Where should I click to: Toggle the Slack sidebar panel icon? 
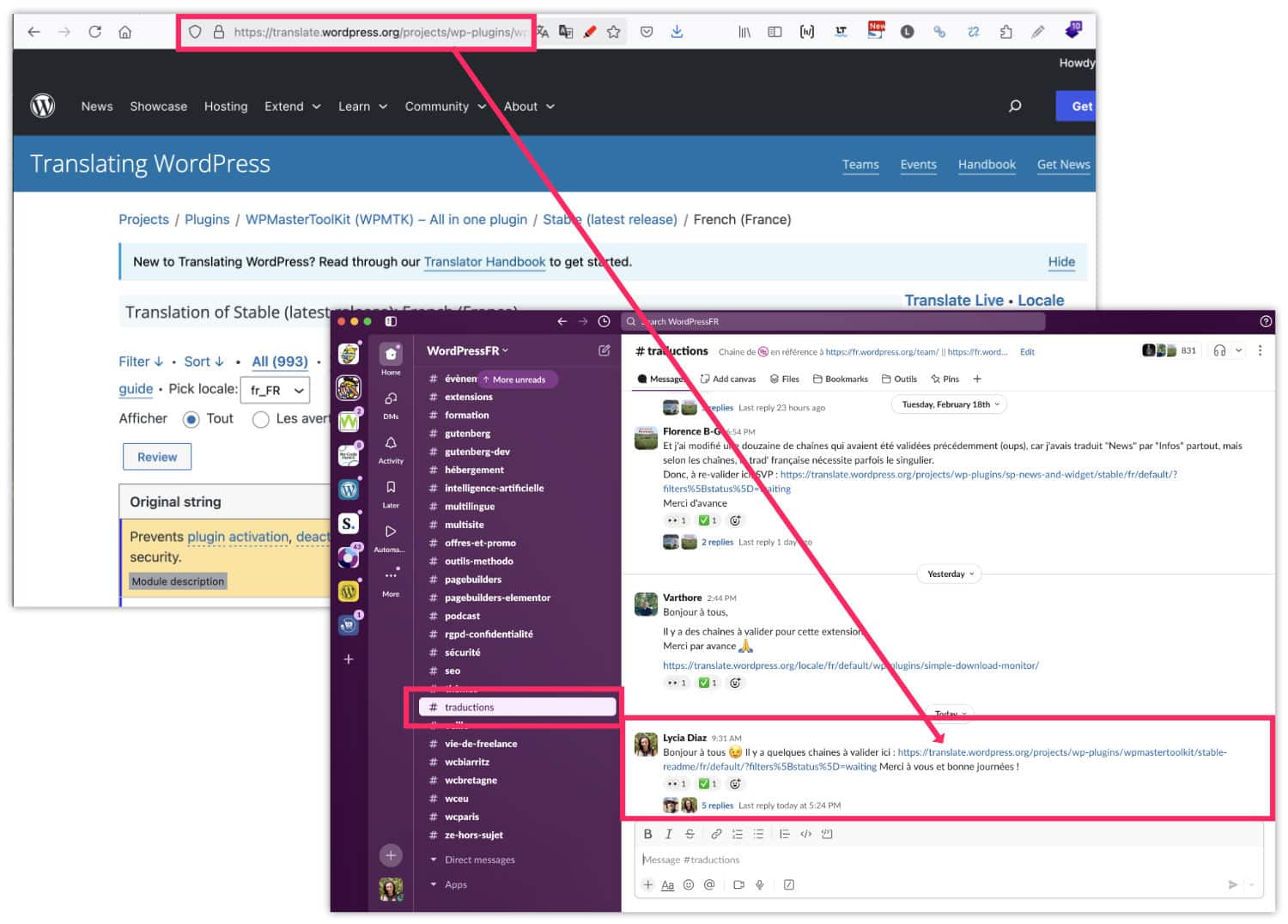click(x=391, y=321)
